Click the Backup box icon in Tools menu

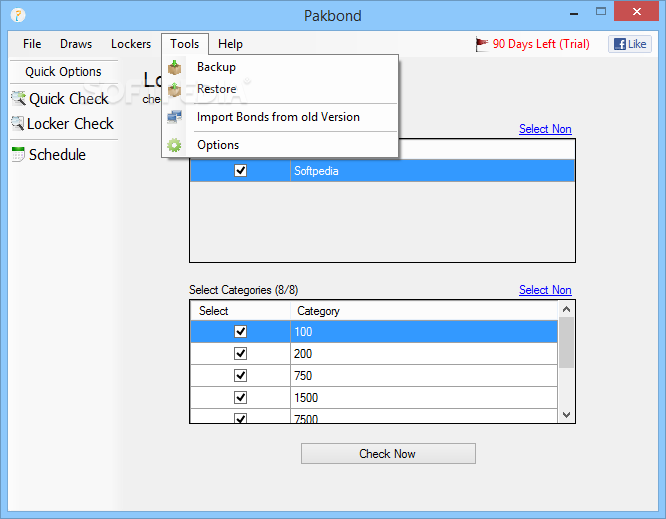pyautogui.click(x=175, y=67)
